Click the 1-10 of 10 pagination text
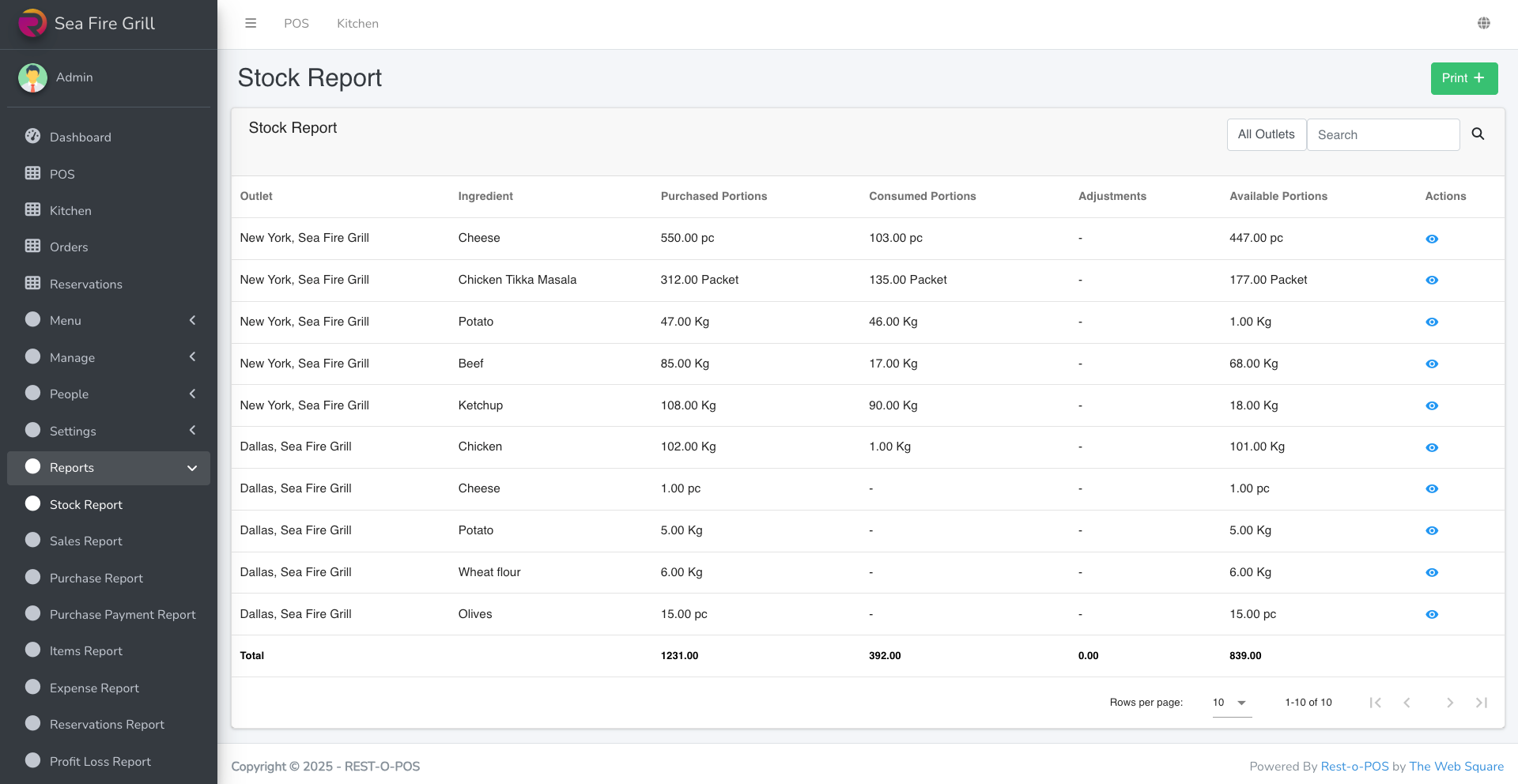1518x784 pixels. [x=1308, y=703]
